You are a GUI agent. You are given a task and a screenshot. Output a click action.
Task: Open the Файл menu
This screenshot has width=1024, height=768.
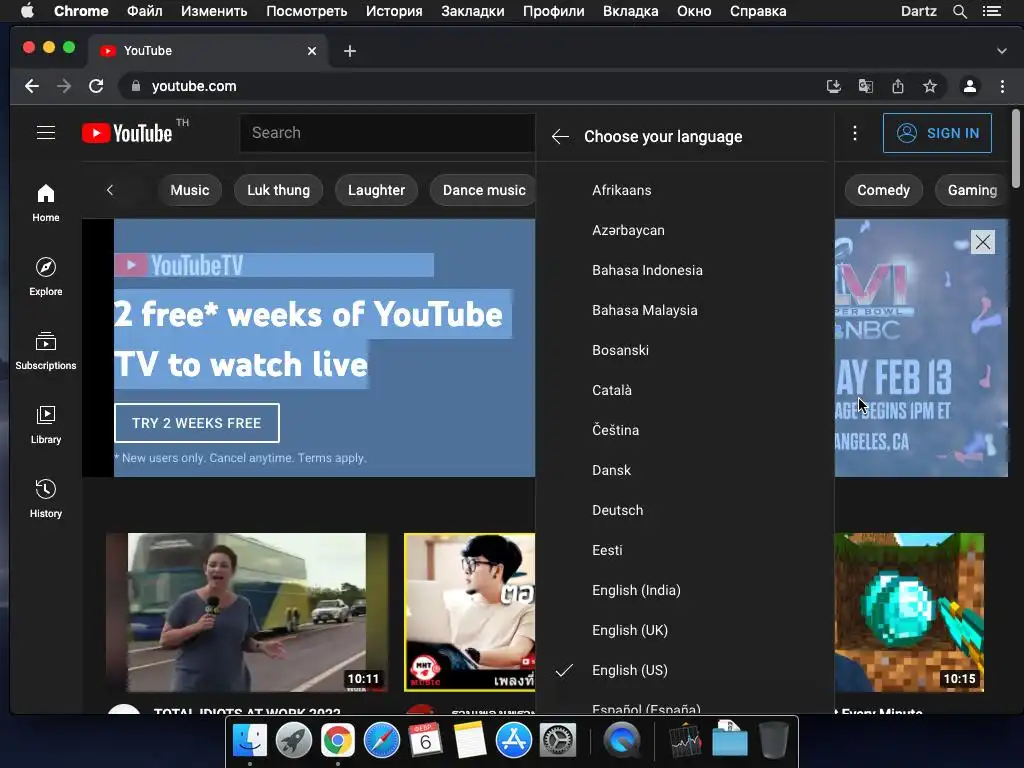pyautogui.click(x=144, y=11)
